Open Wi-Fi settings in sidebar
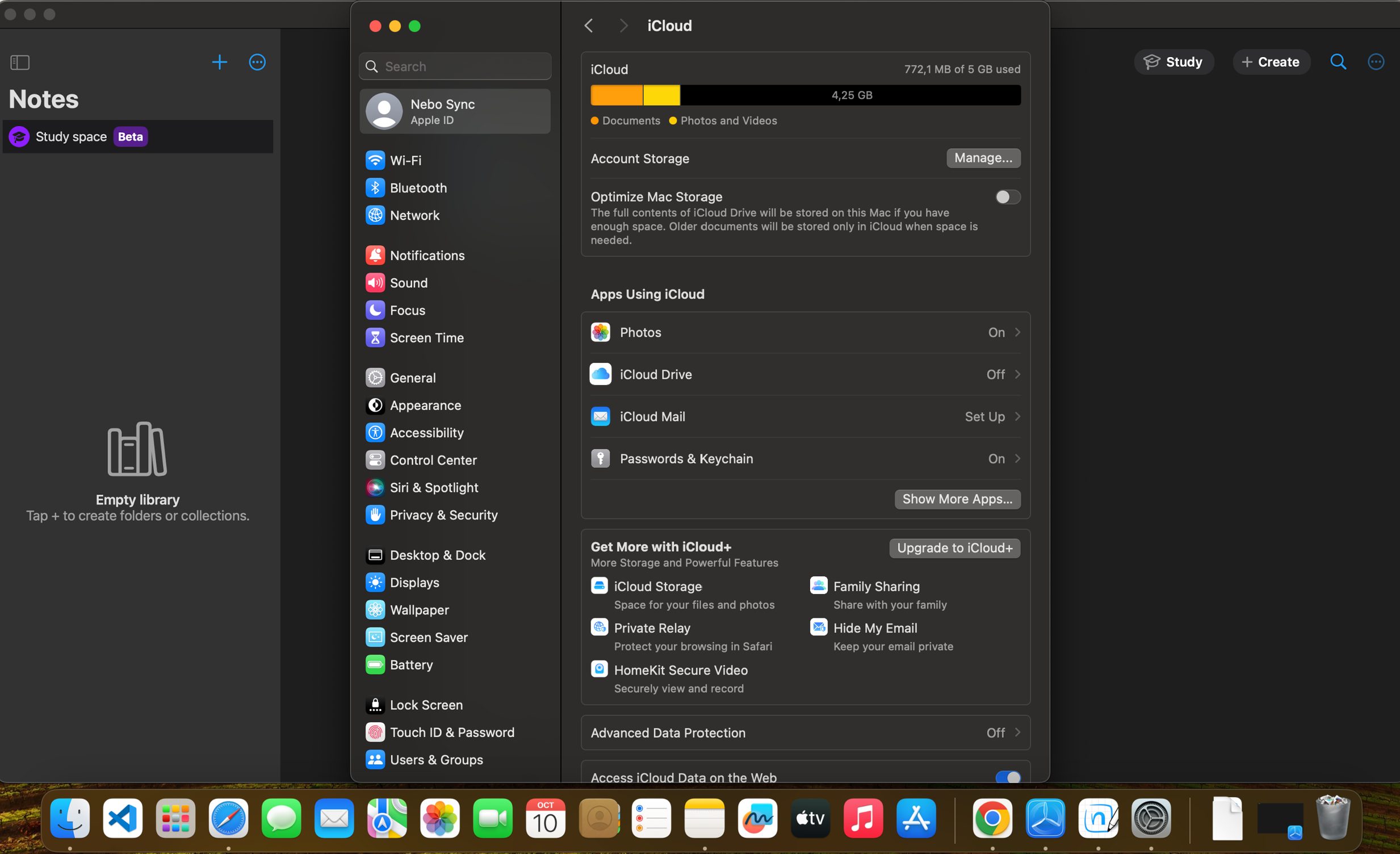Screen dimensions: 1400x854 coord(405,160)
